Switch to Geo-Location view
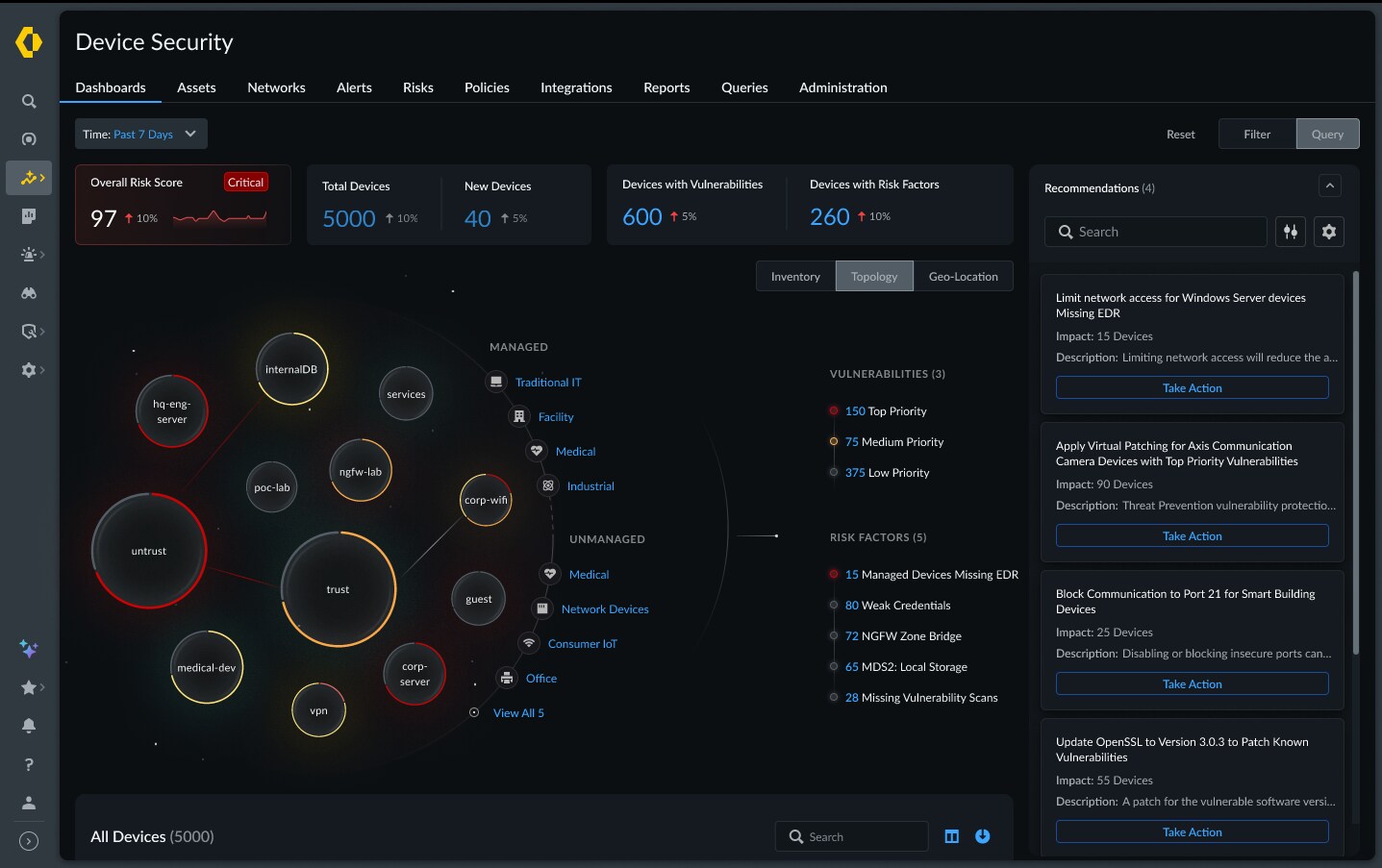This screenshot has width=1382, height=868. click(x=963, y=276)
